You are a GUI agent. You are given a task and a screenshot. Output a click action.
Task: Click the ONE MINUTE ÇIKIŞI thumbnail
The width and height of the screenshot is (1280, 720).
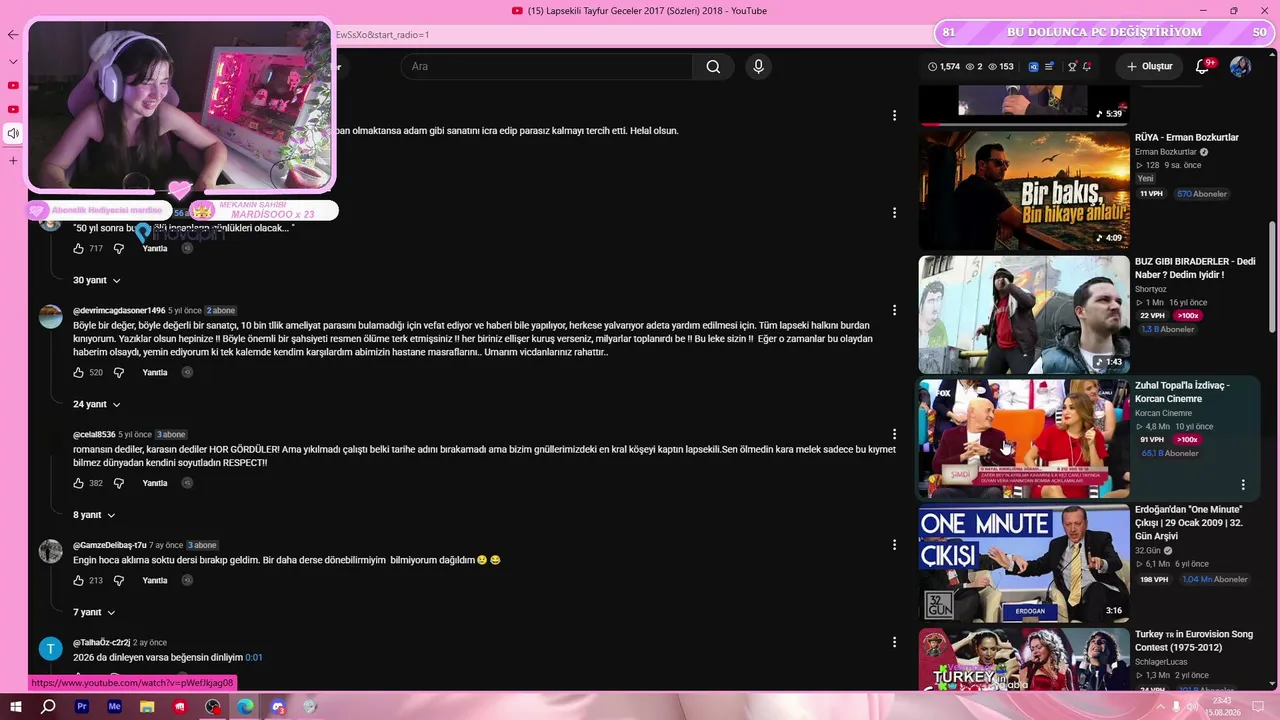(1024, 562)
